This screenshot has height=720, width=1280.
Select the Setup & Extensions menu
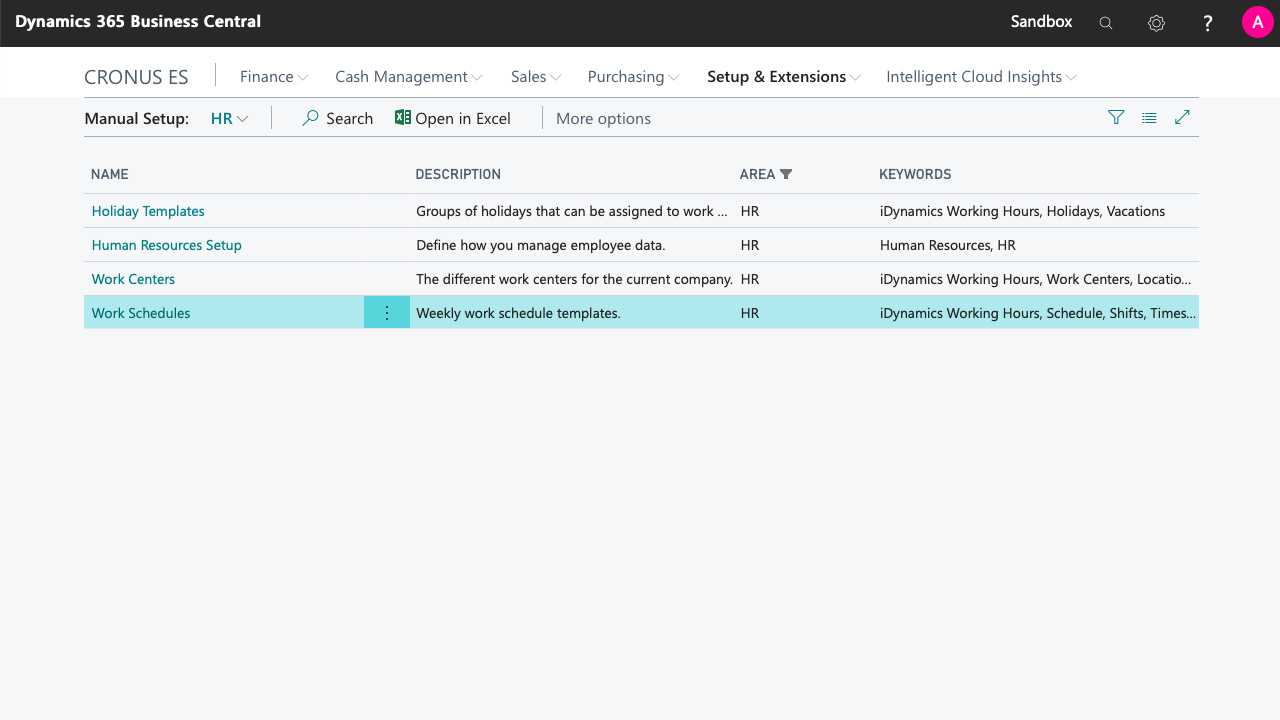coord(783,76)
